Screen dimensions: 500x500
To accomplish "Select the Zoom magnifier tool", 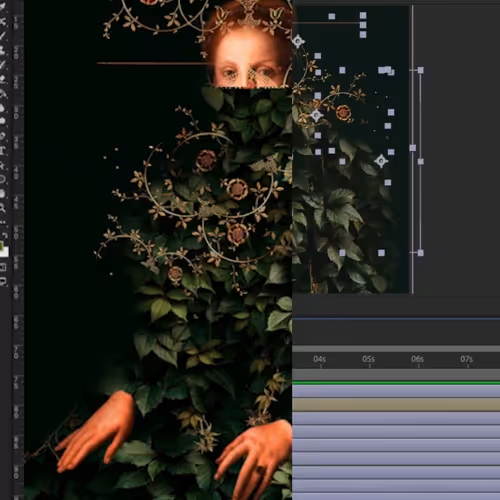I will point(3,208).
